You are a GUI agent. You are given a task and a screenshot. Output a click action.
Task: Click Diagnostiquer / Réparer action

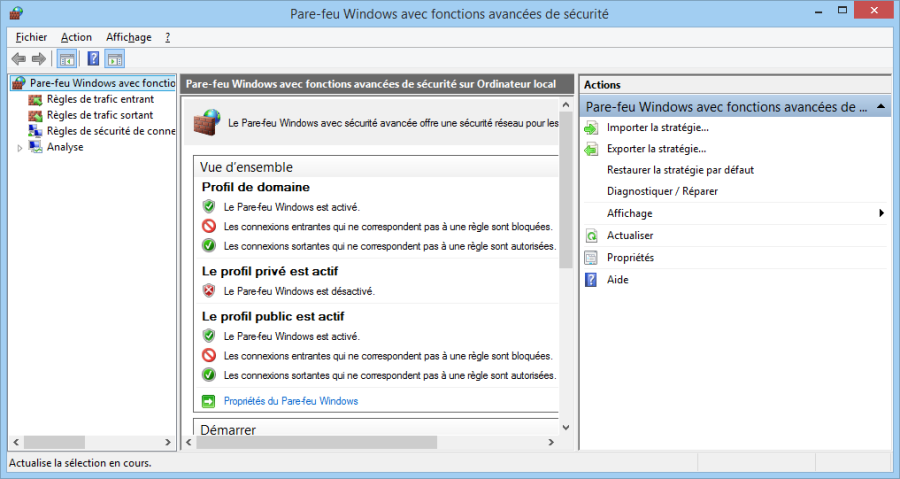click(662, 192)
